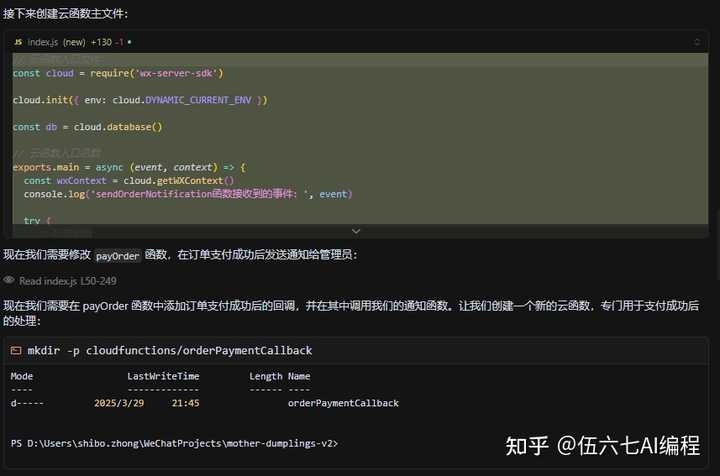Click the PowerShell prompt path line
Screen dimensions: 720x476
pos(174,442)
